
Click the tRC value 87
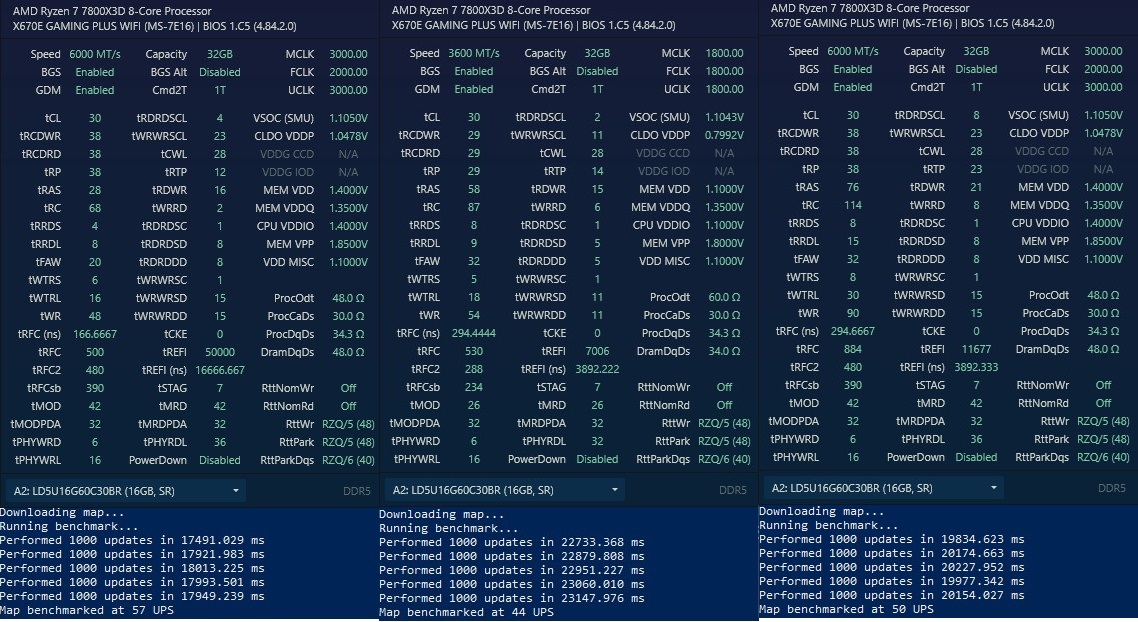tap(474, 208)
